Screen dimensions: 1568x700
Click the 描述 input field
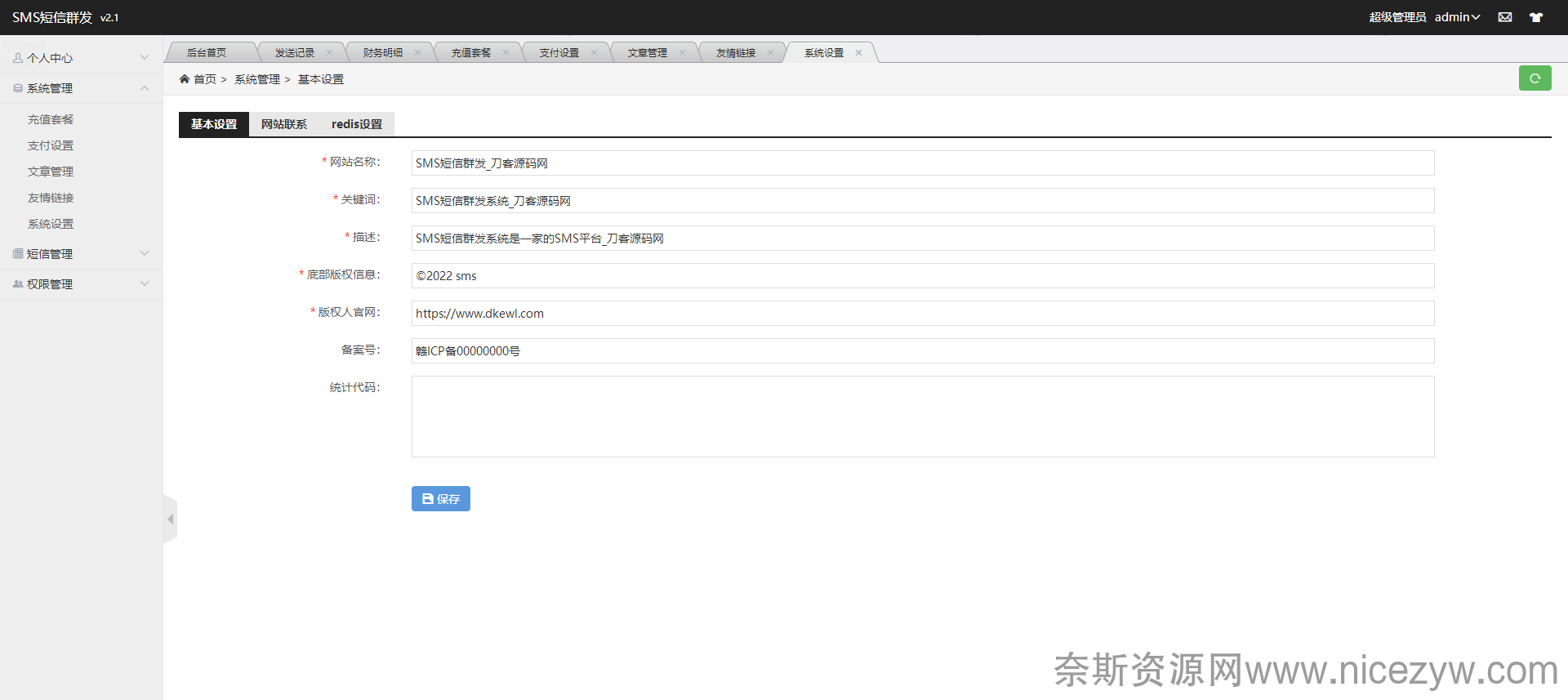click(923, 238)
